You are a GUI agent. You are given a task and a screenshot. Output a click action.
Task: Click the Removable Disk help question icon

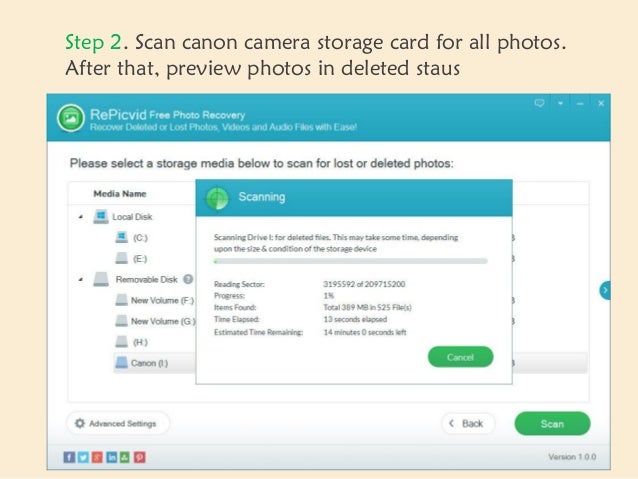188,279
